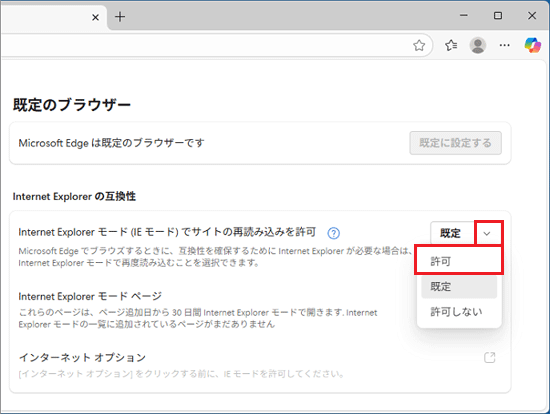This screenshot has width=550, height=414.
Task: Select 許可 from the dropdown list
Action: point(459,261)
